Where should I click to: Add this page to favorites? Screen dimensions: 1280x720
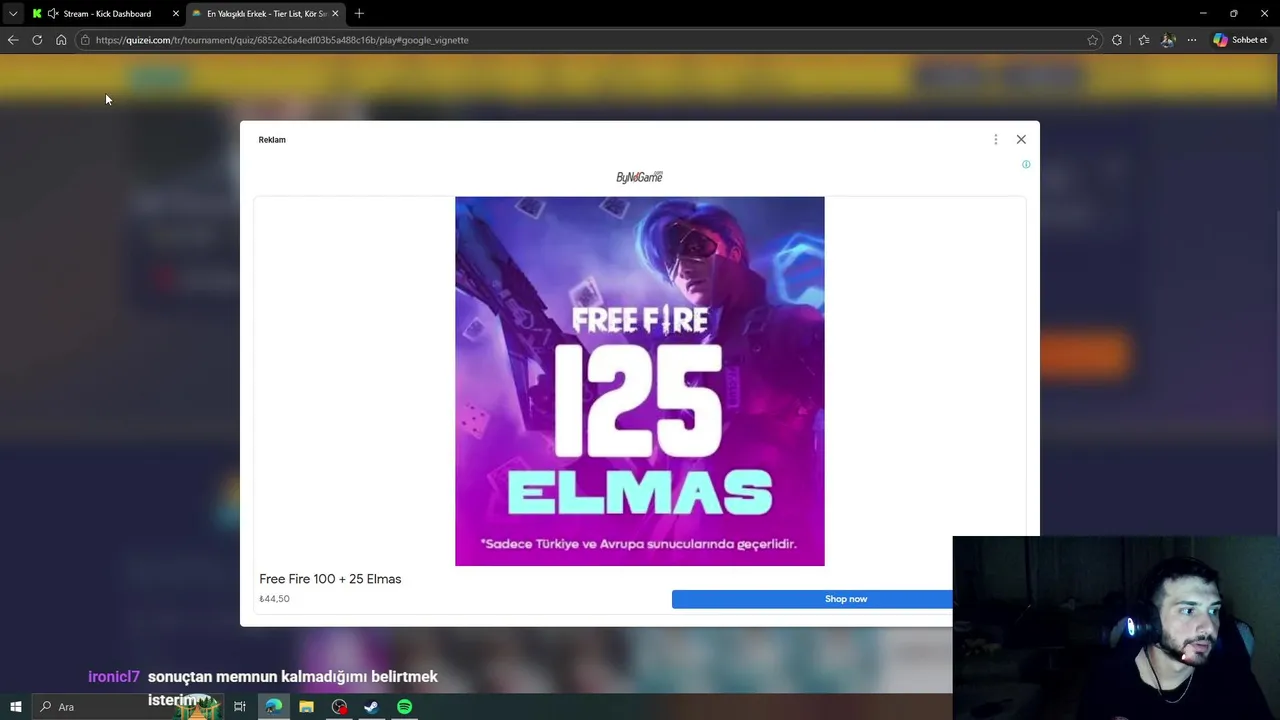pos(1092,40)
